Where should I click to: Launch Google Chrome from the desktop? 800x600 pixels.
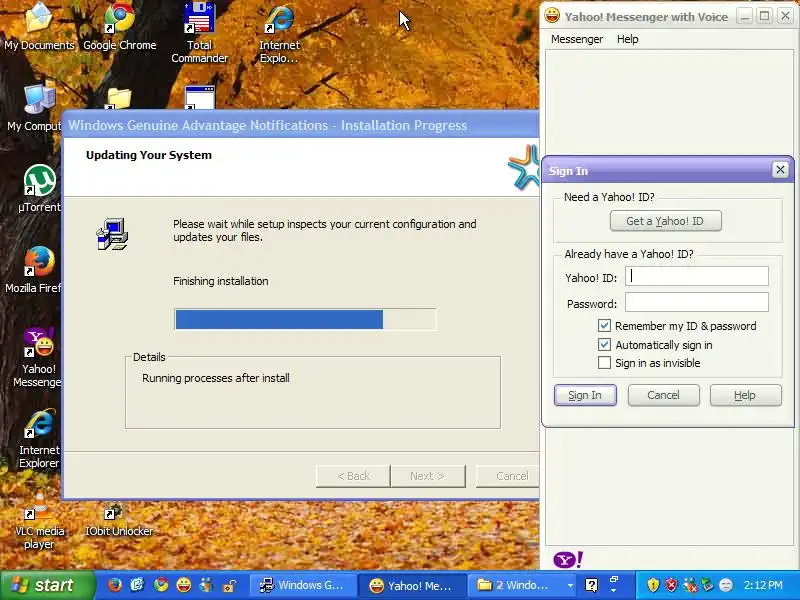pos(119,27)
